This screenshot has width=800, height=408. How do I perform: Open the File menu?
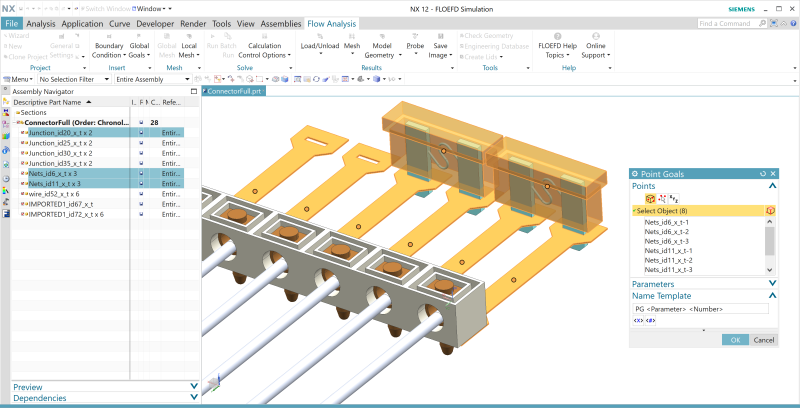11,23
